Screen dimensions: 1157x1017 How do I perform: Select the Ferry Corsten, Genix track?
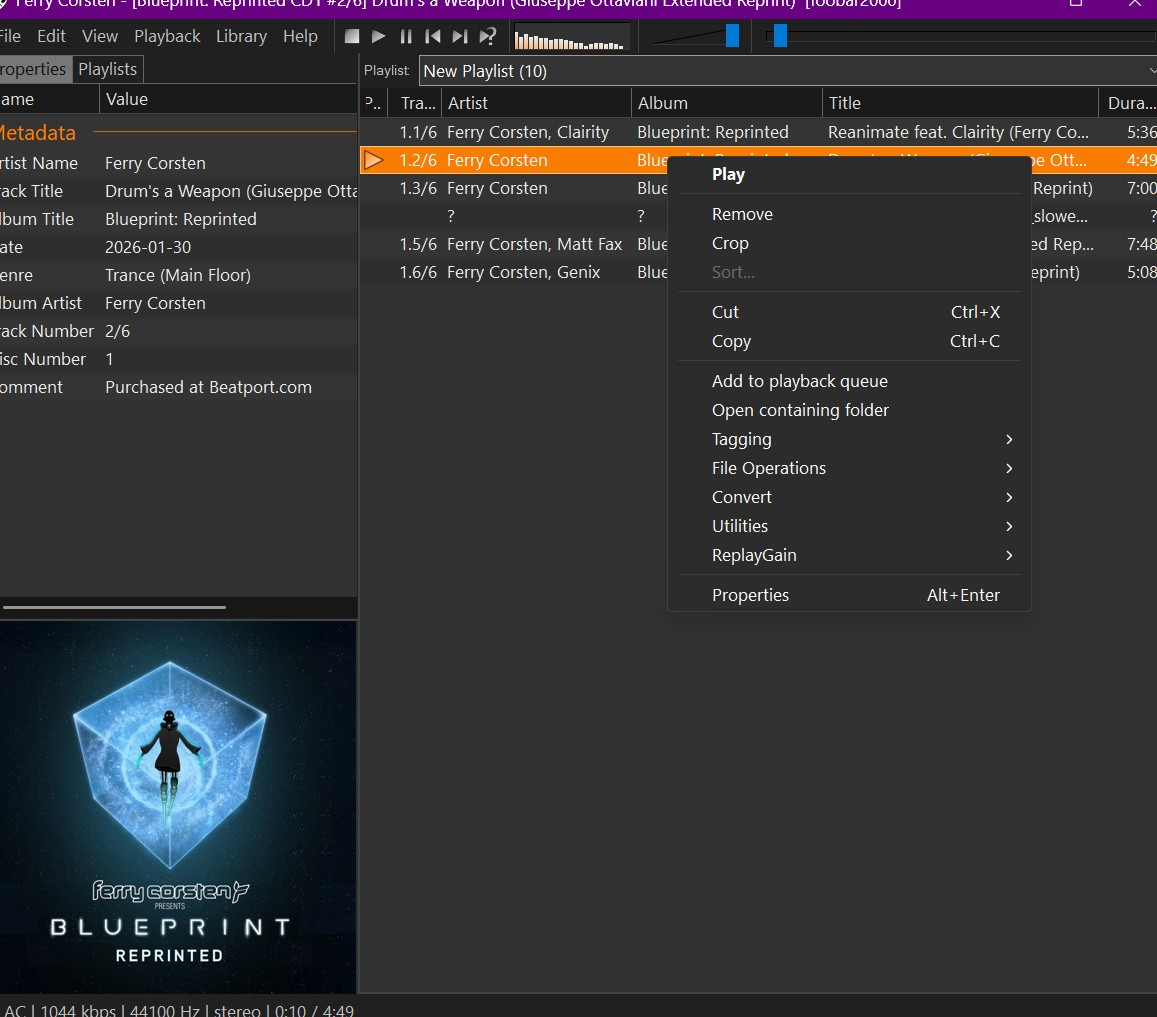pyautogui.click(x=514, y=272)
